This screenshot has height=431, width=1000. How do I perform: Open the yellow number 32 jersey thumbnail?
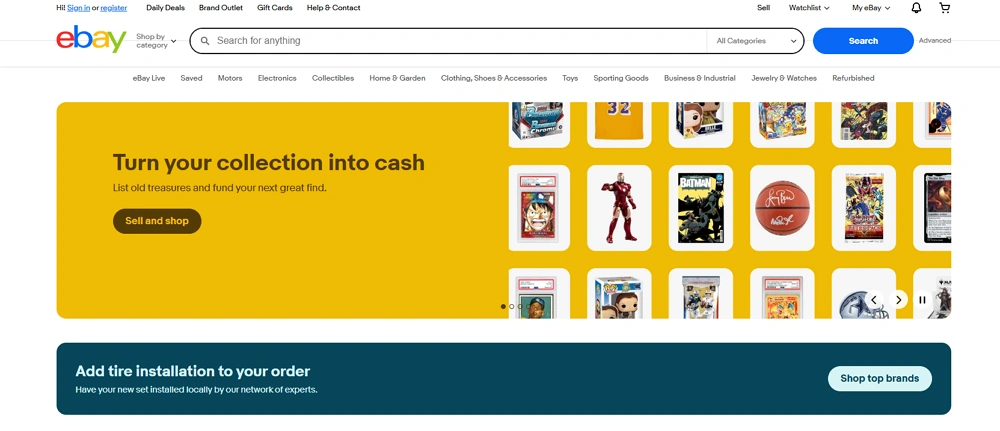pos(619,124)
